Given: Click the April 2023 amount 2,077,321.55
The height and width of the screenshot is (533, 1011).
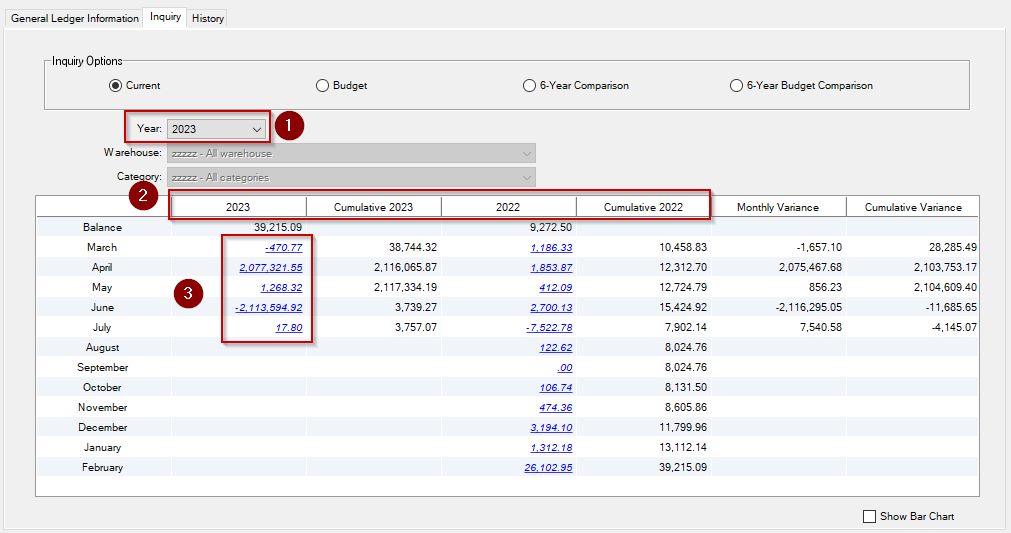Looking at the screenshot, I should pos(270,267).
